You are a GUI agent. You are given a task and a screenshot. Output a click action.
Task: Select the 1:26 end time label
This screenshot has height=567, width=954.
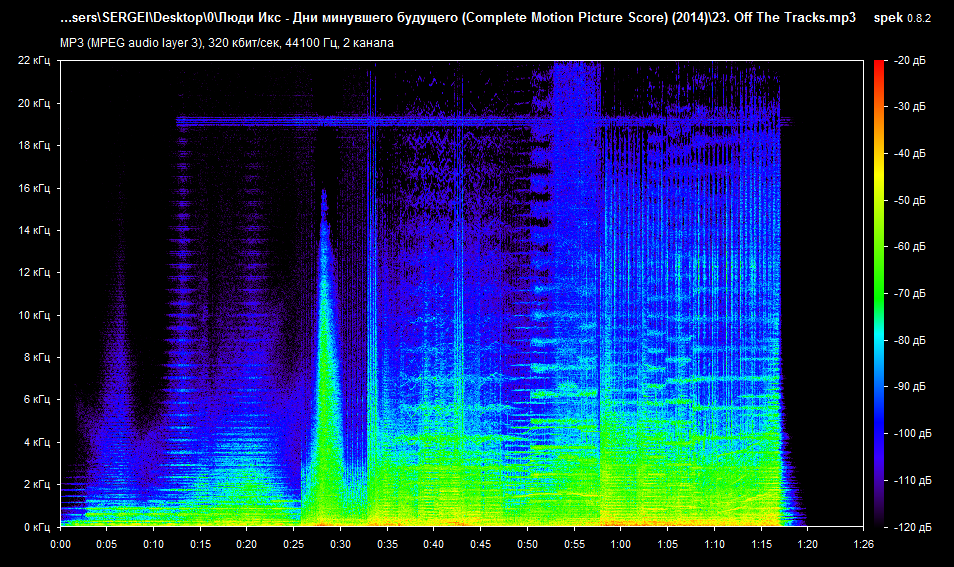pyautogui.click(x=861, y=544)
